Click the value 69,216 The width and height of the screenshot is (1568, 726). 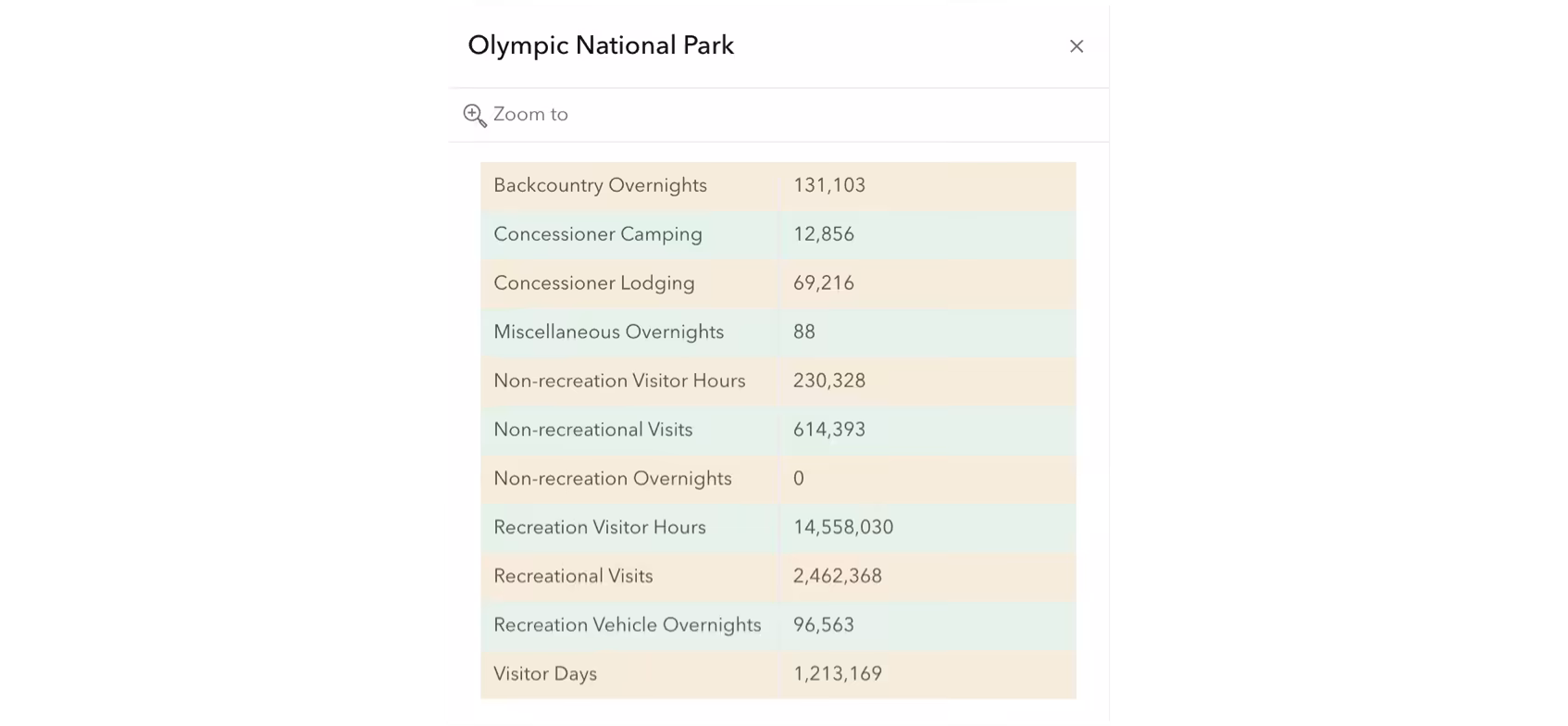pos(824,283)
